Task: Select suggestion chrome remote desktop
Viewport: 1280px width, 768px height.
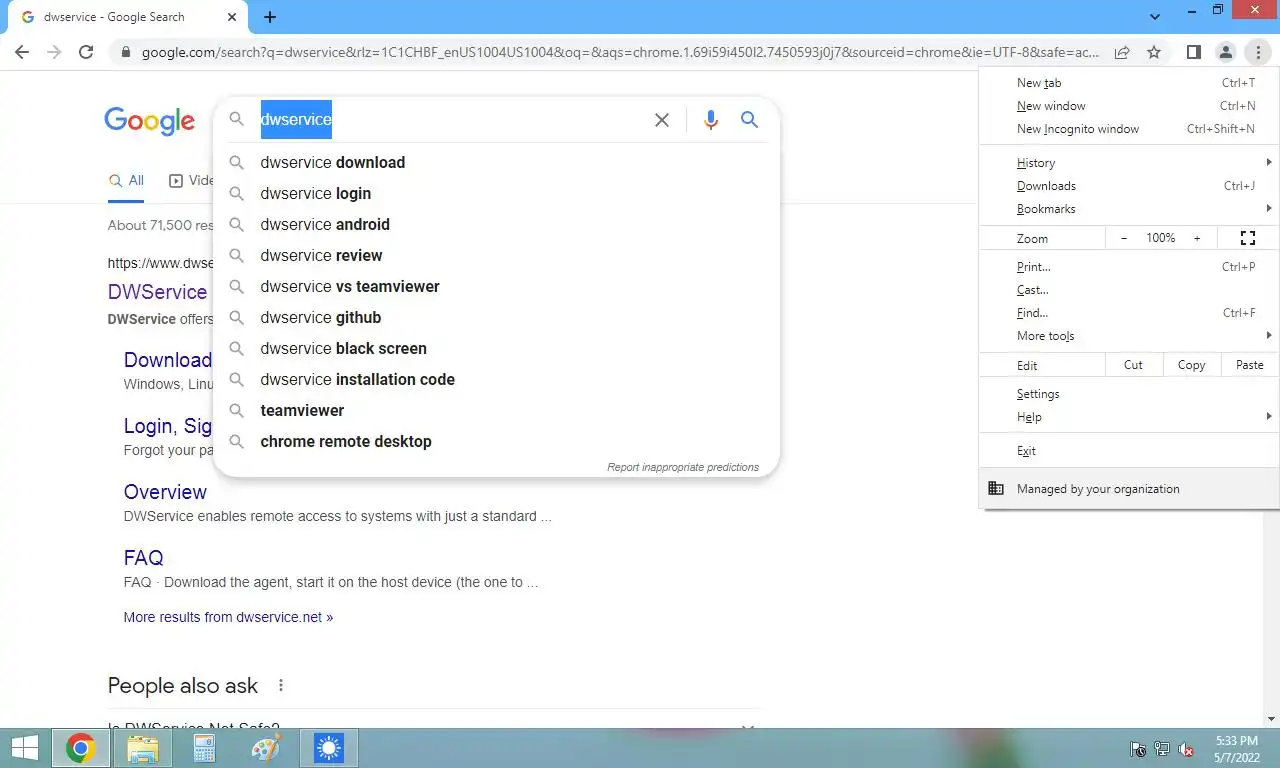Action: tap(496, 442)
